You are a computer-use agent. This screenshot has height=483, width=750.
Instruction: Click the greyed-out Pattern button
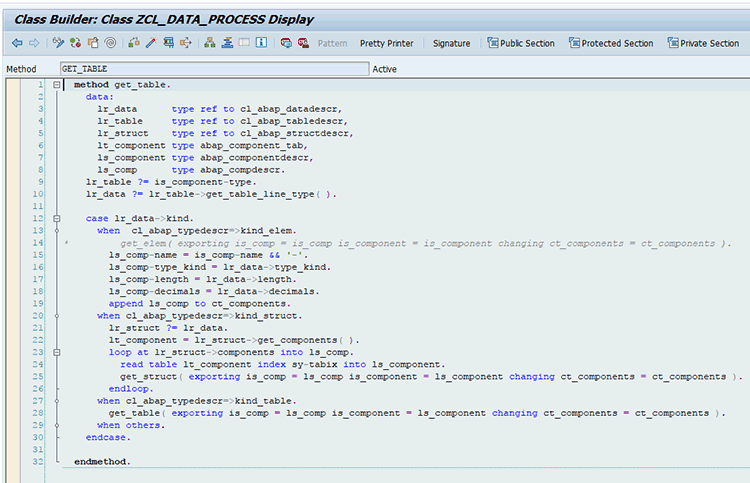(x=332, y=44)
